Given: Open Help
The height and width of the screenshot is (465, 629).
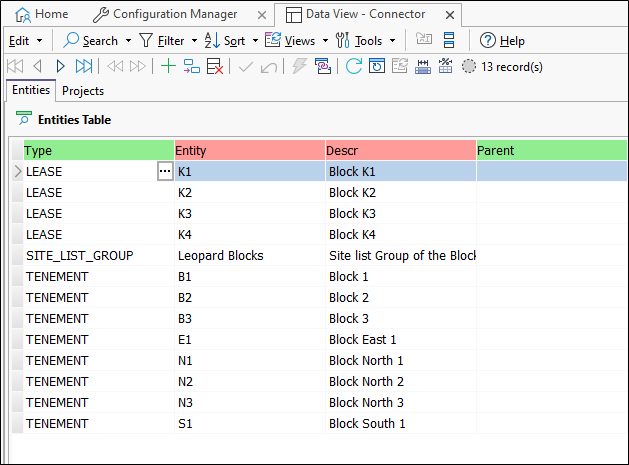Looking at the screenshot, I should click(502, 41).
